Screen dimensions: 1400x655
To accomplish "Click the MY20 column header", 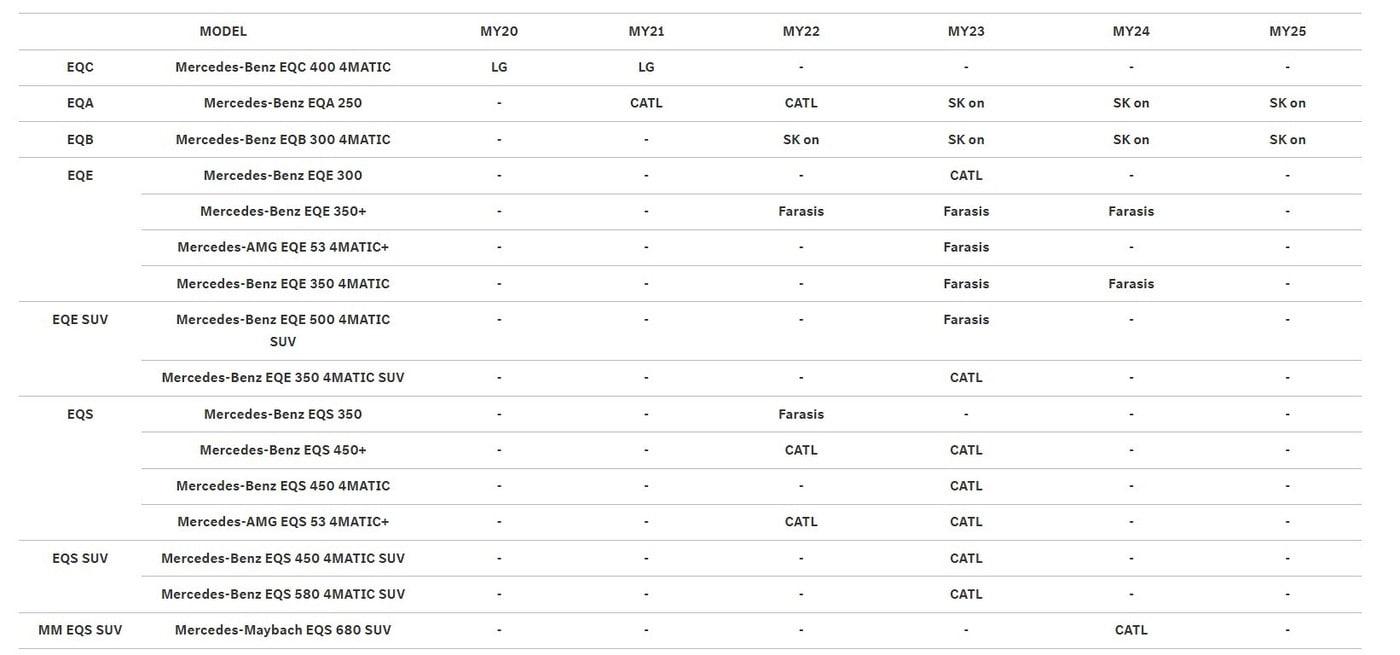I will (x=499, y=31).
